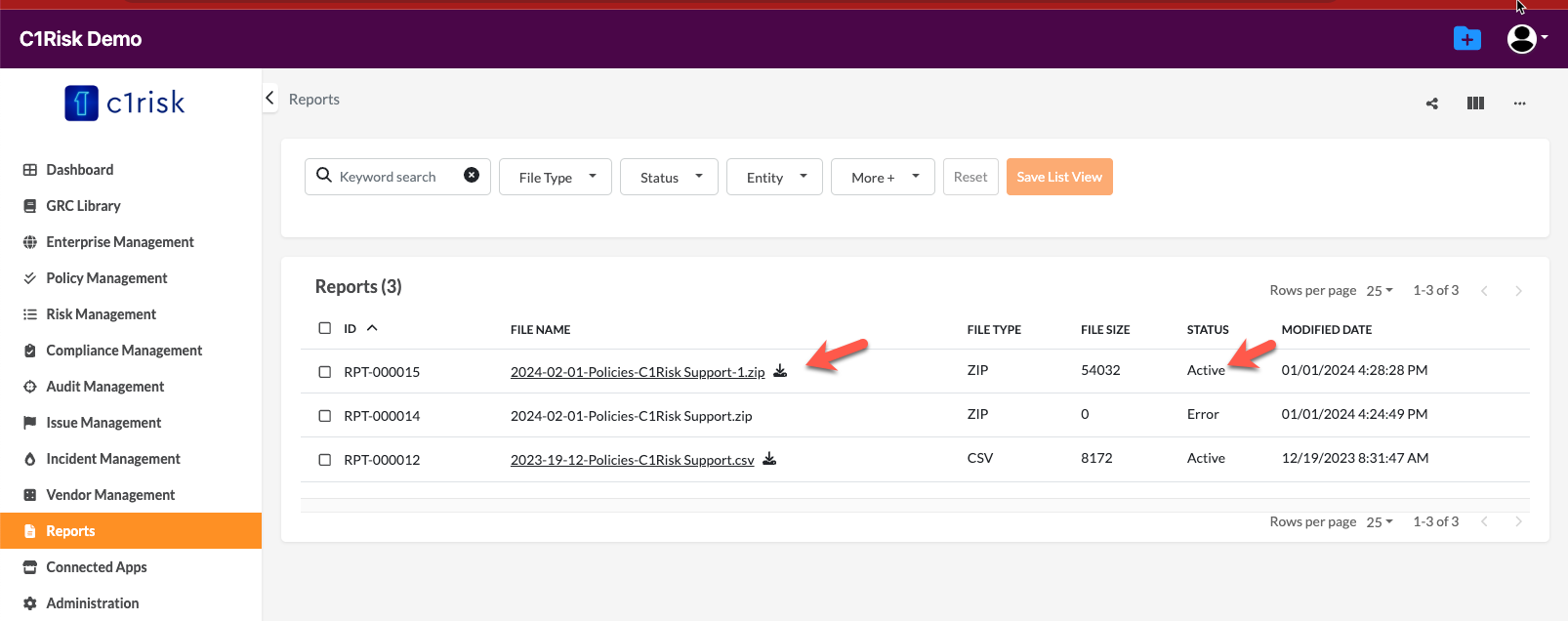This screenshot has width=1568, height=621.
Task: Sort by ID using the up arrow
Action: (x=372, y=328)
